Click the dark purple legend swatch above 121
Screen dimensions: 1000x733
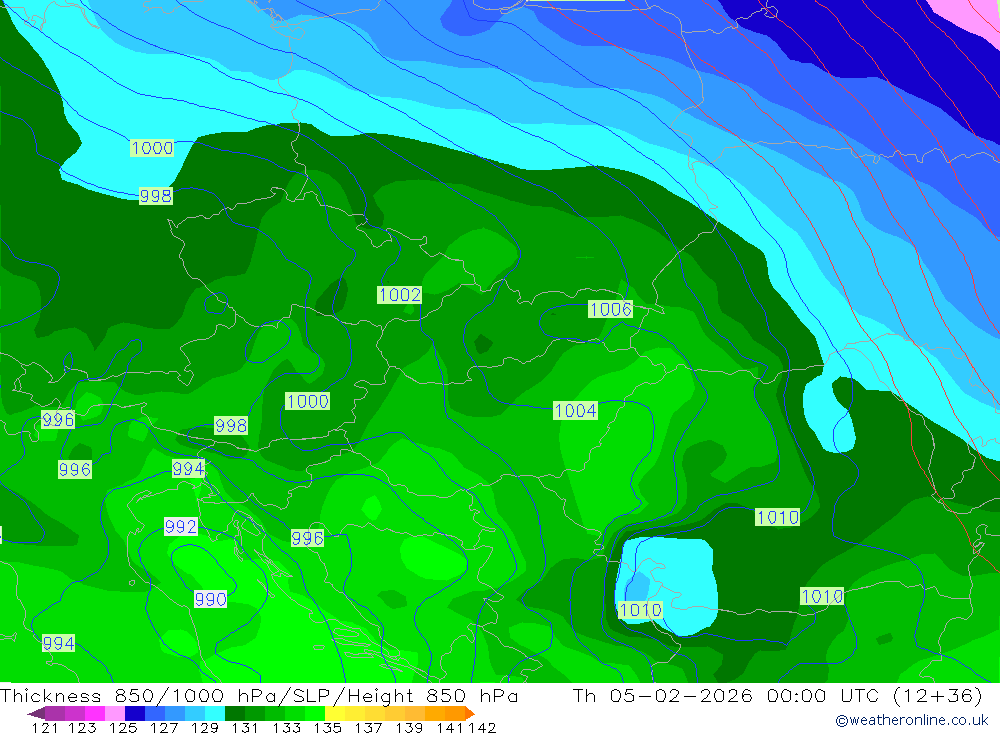pyautogui.click(x=55, y=713)
